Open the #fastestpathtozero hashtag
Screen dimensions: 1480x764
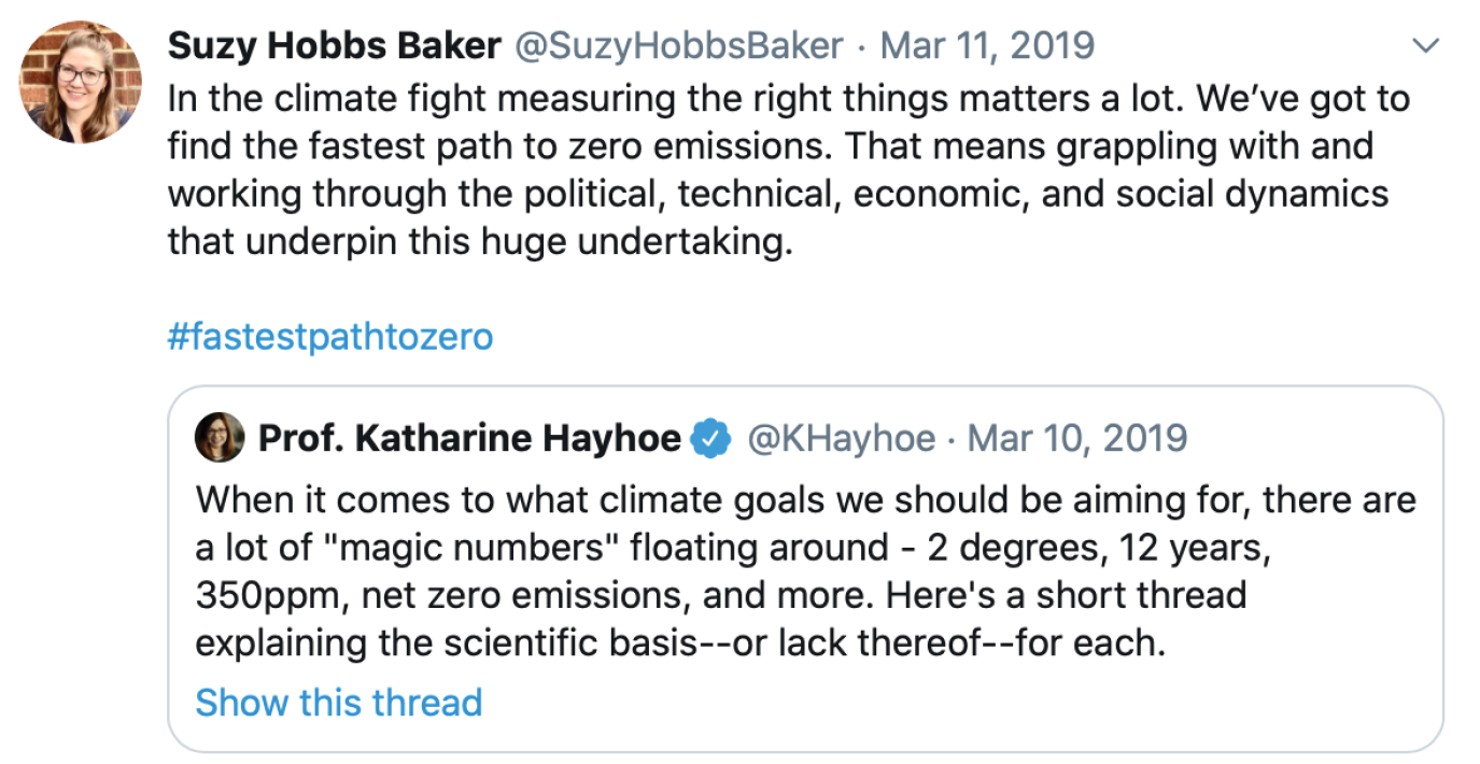point(330,337)
